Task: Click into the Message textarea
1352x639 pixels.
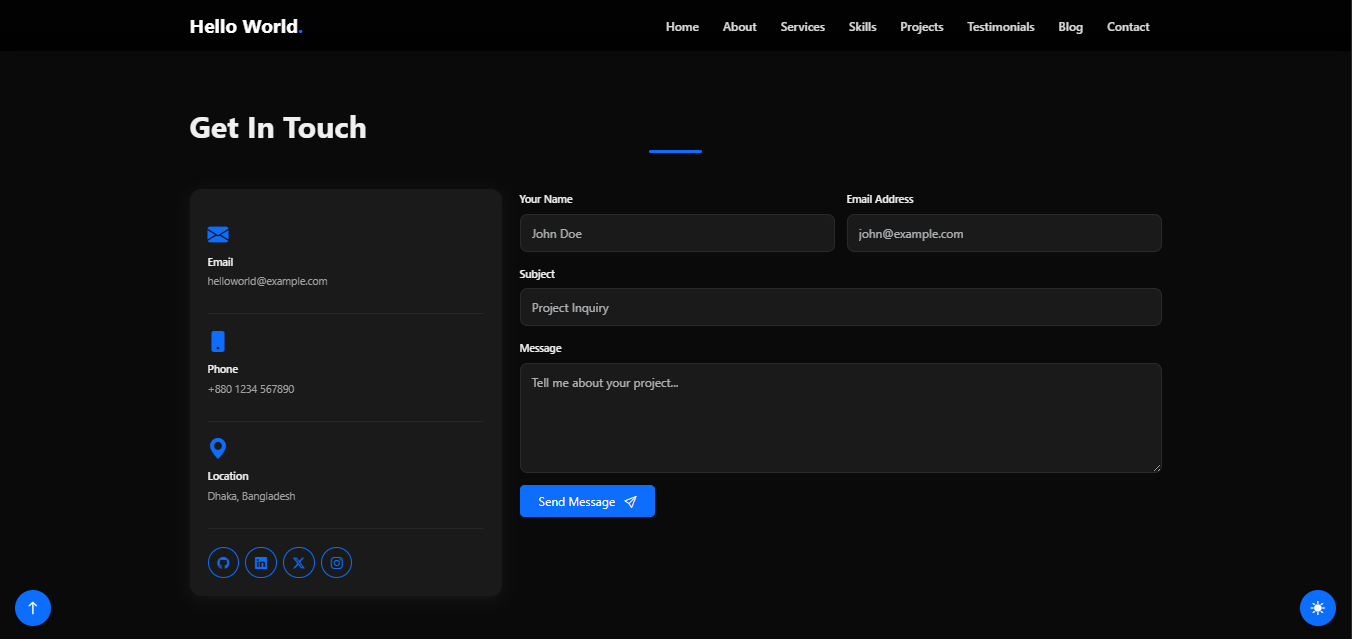Action: (x=841, y=418)
